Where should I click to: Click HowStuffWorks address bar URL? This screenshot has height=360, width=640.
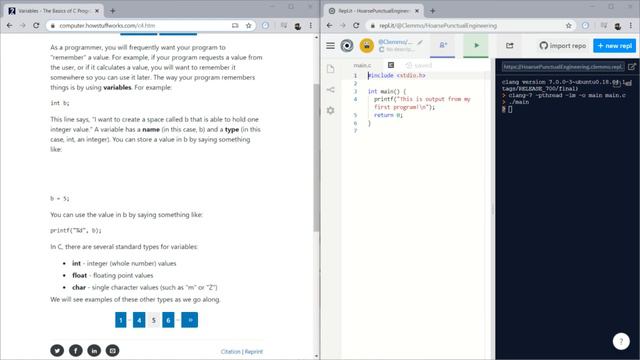[x=107, y=25]
